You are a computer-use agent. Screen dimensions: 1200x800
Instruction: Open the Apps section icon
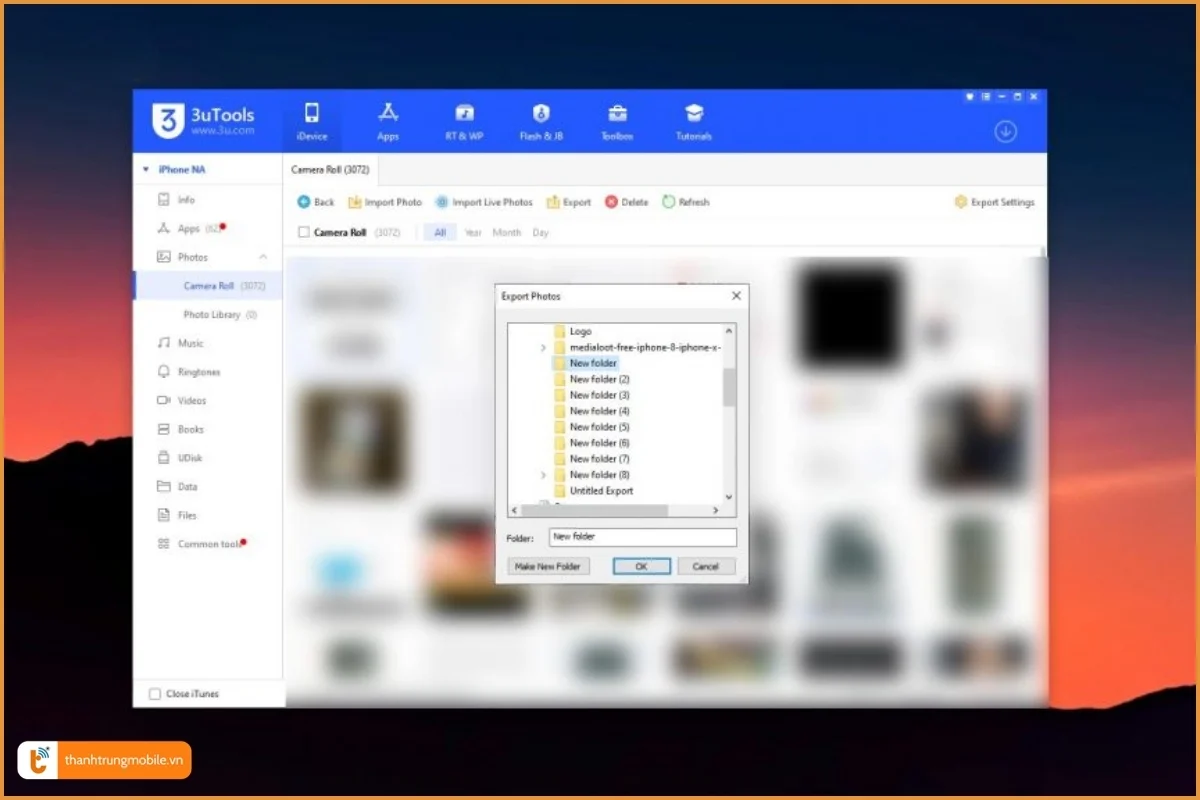coord(388,113)
